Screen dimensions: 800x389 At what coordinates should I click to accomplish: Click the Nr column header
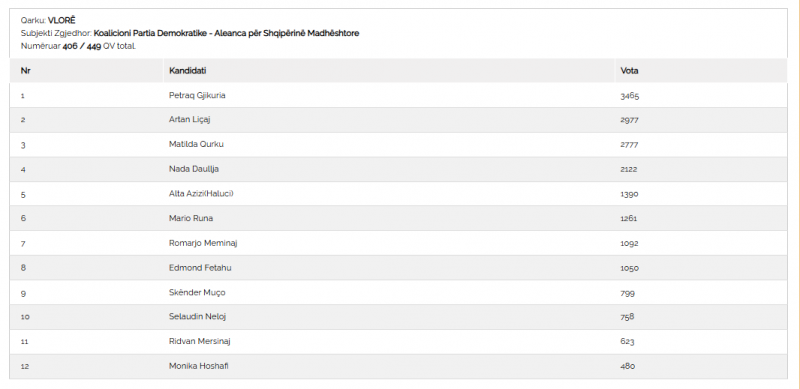coord(26,71)
